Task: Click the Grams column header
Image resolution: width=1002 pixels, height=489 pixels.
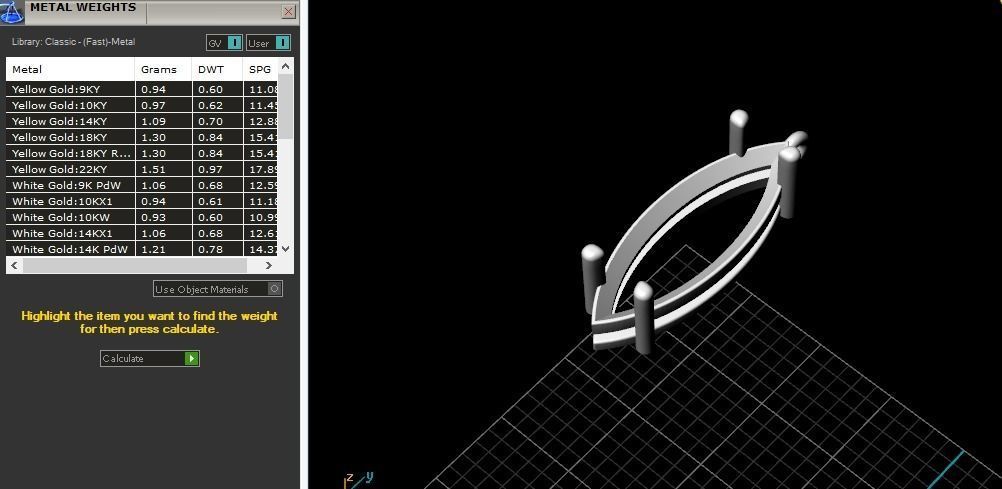Action: (x=163, y=69)
